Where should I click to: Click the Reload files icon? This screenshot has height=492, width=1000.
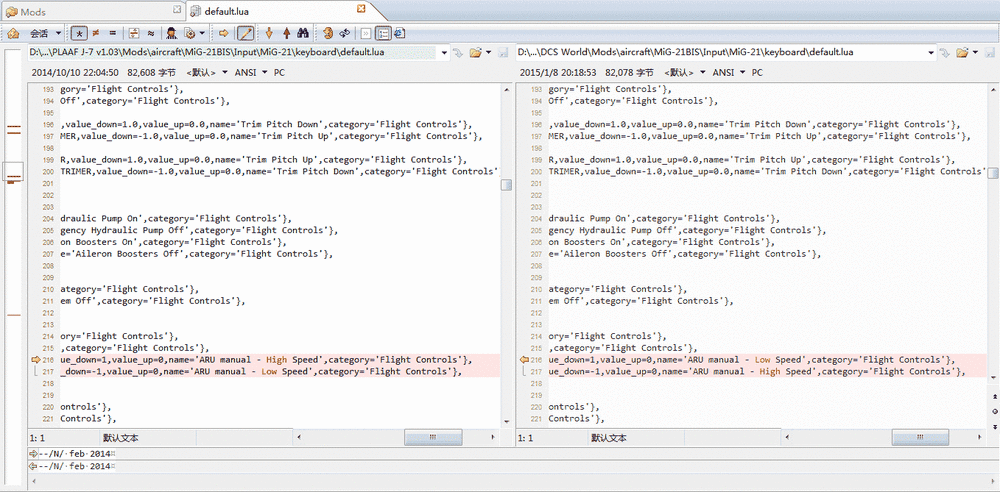click(345, 33)
